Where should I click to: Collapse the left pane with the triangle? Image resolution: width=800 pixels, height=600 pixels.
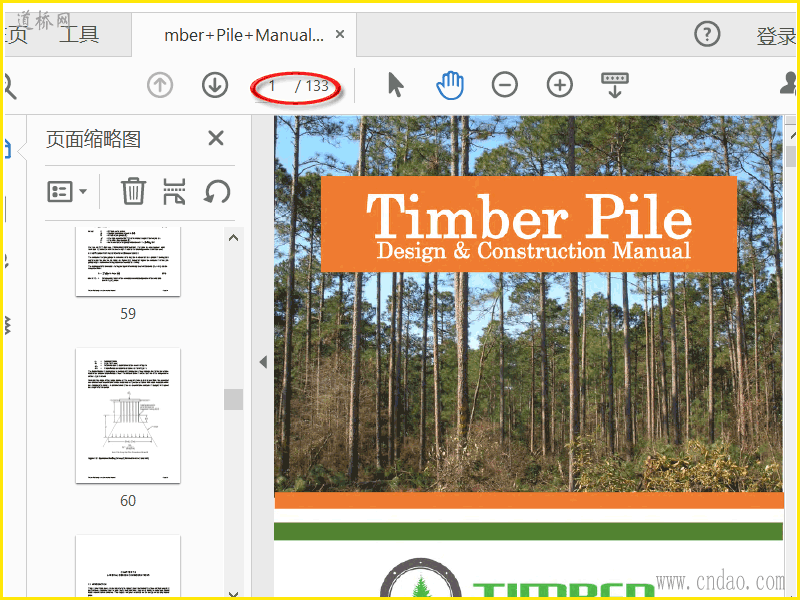pos(263,362)
